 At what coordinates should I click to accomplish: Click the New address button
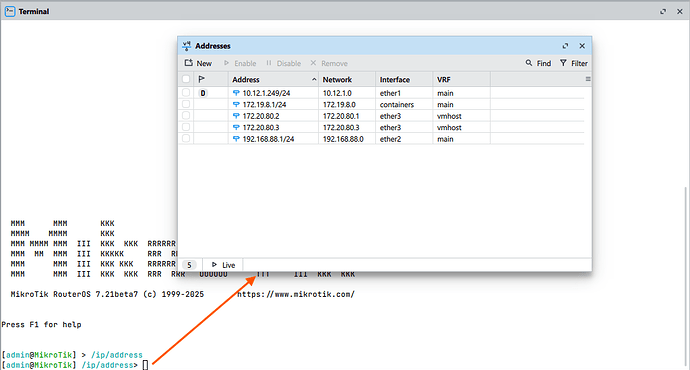[198, 63]
